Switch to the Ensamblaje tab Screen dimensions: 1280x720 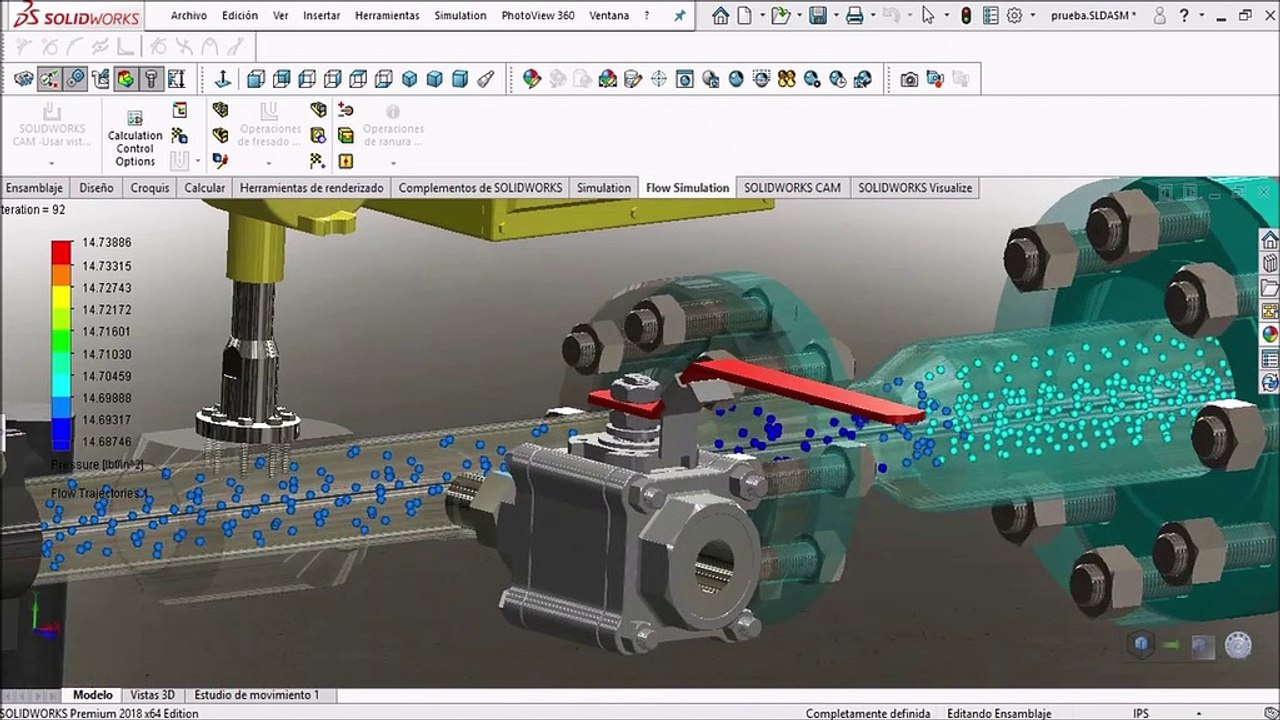coord(35,188)
